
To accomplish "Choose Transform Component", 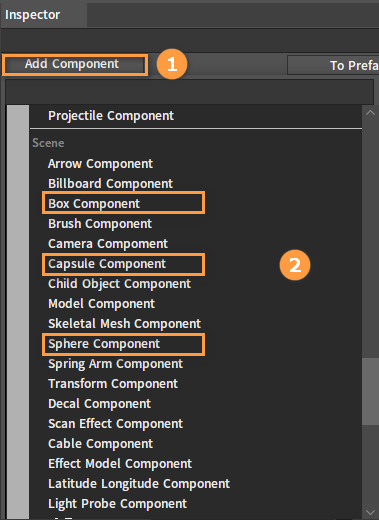I will click(113, 384).
